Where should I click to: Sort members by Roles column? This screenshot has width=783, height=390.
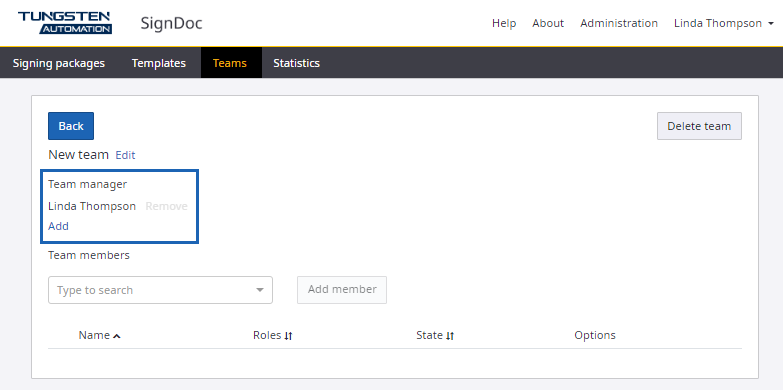[273, 335]
